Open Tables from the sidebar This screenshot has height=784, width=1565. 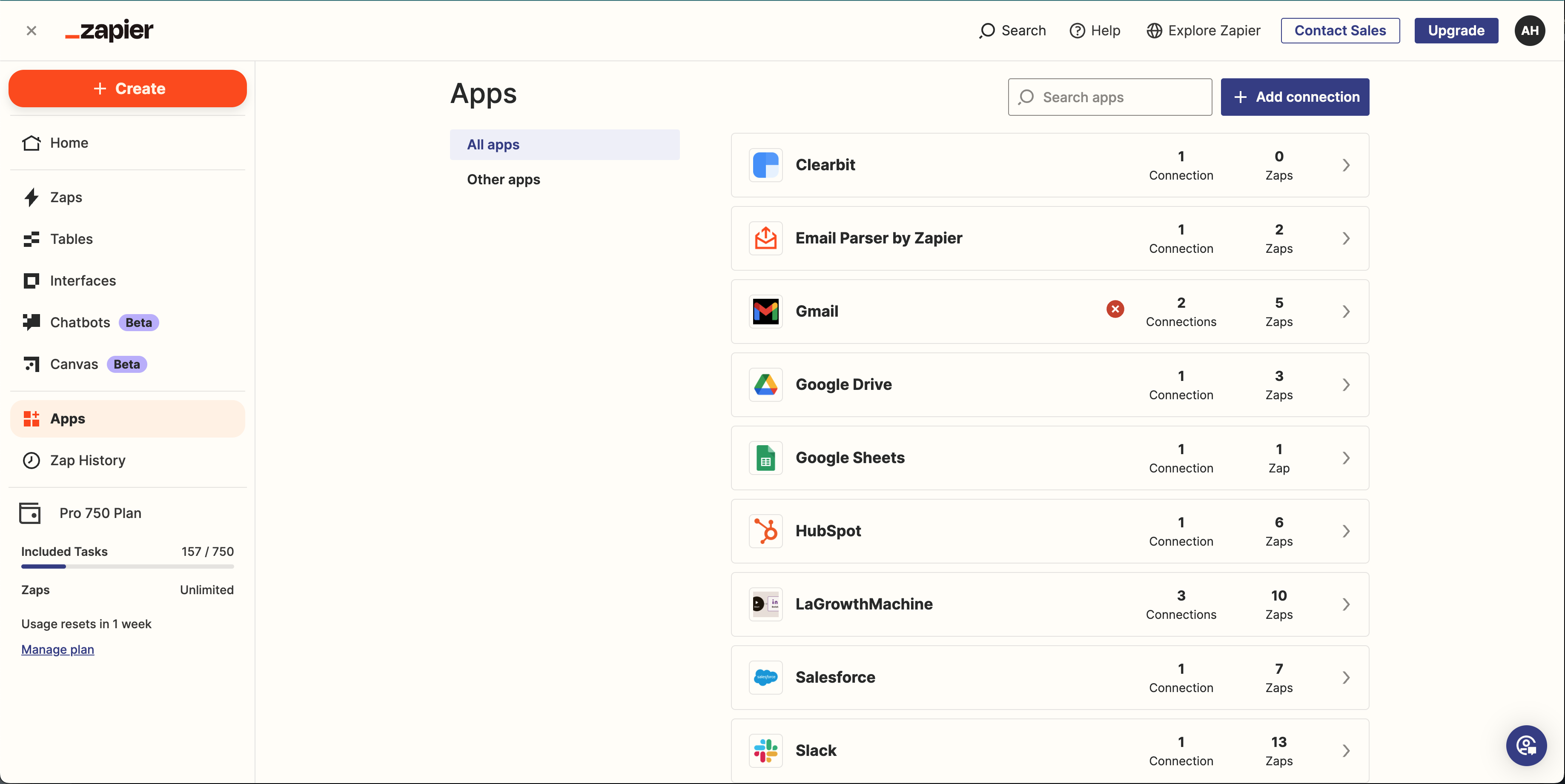(x=71, y=239)
